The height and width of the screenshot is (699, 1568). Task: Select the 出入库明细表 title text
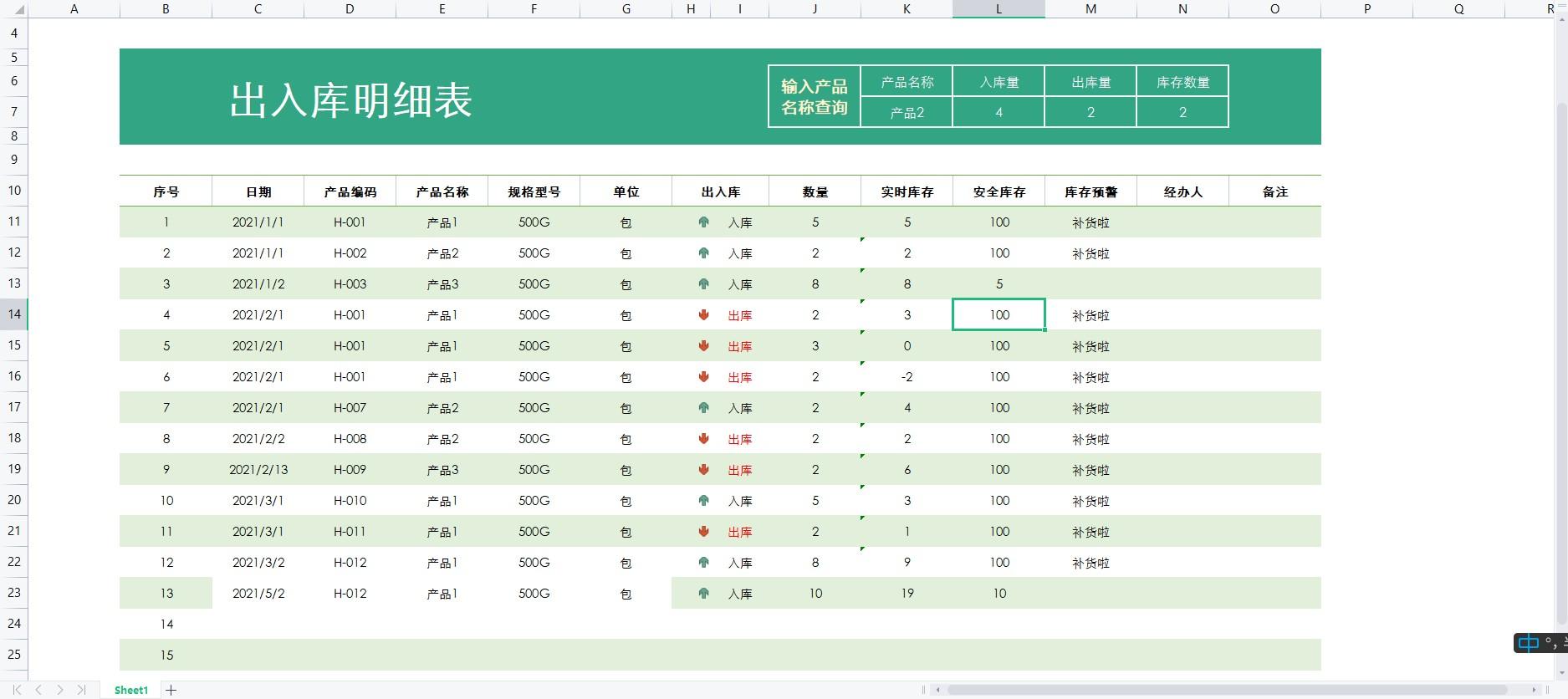pyautogui.click(x=351, y=100)
